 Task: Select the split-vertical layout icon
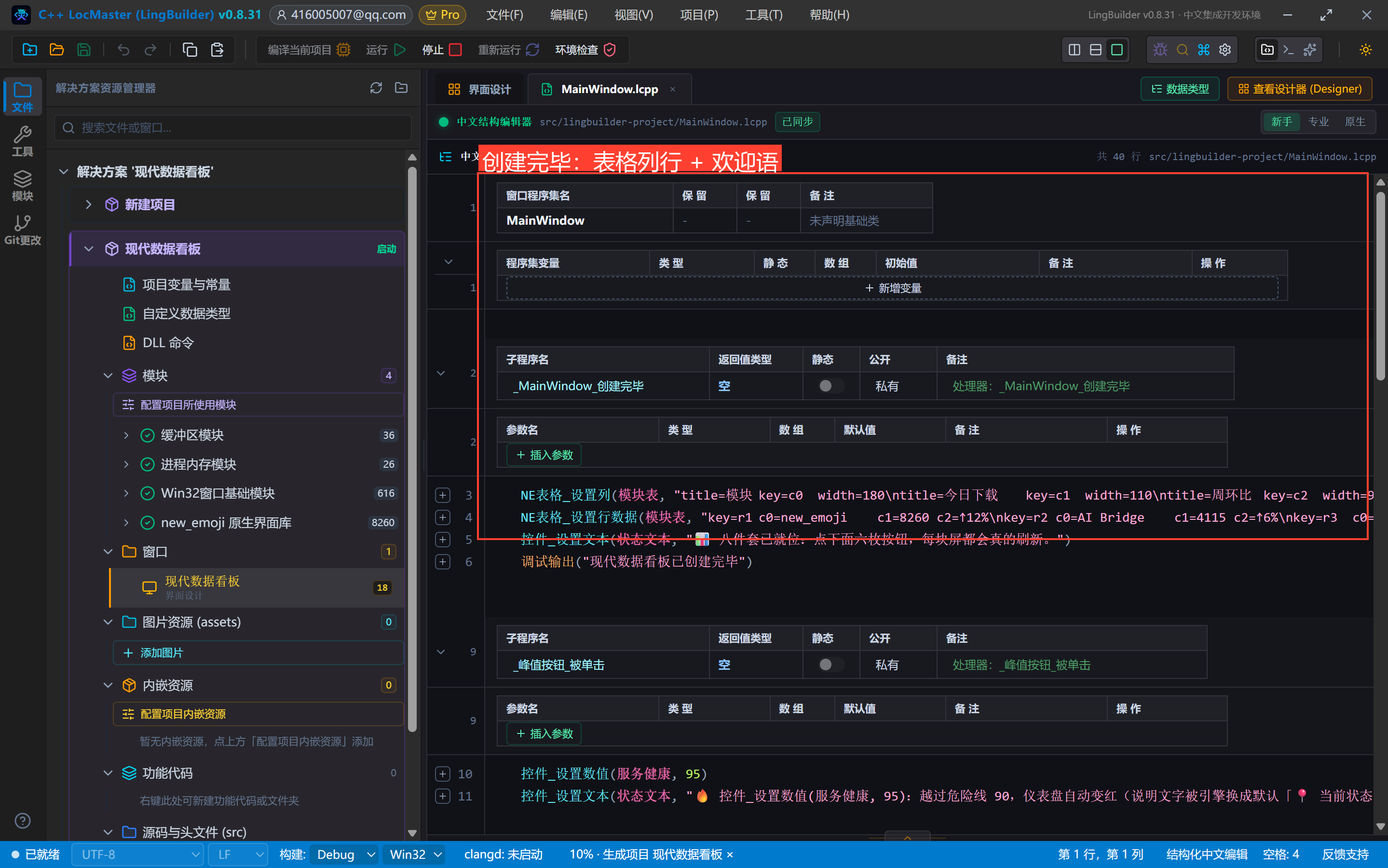point(1075,50)
